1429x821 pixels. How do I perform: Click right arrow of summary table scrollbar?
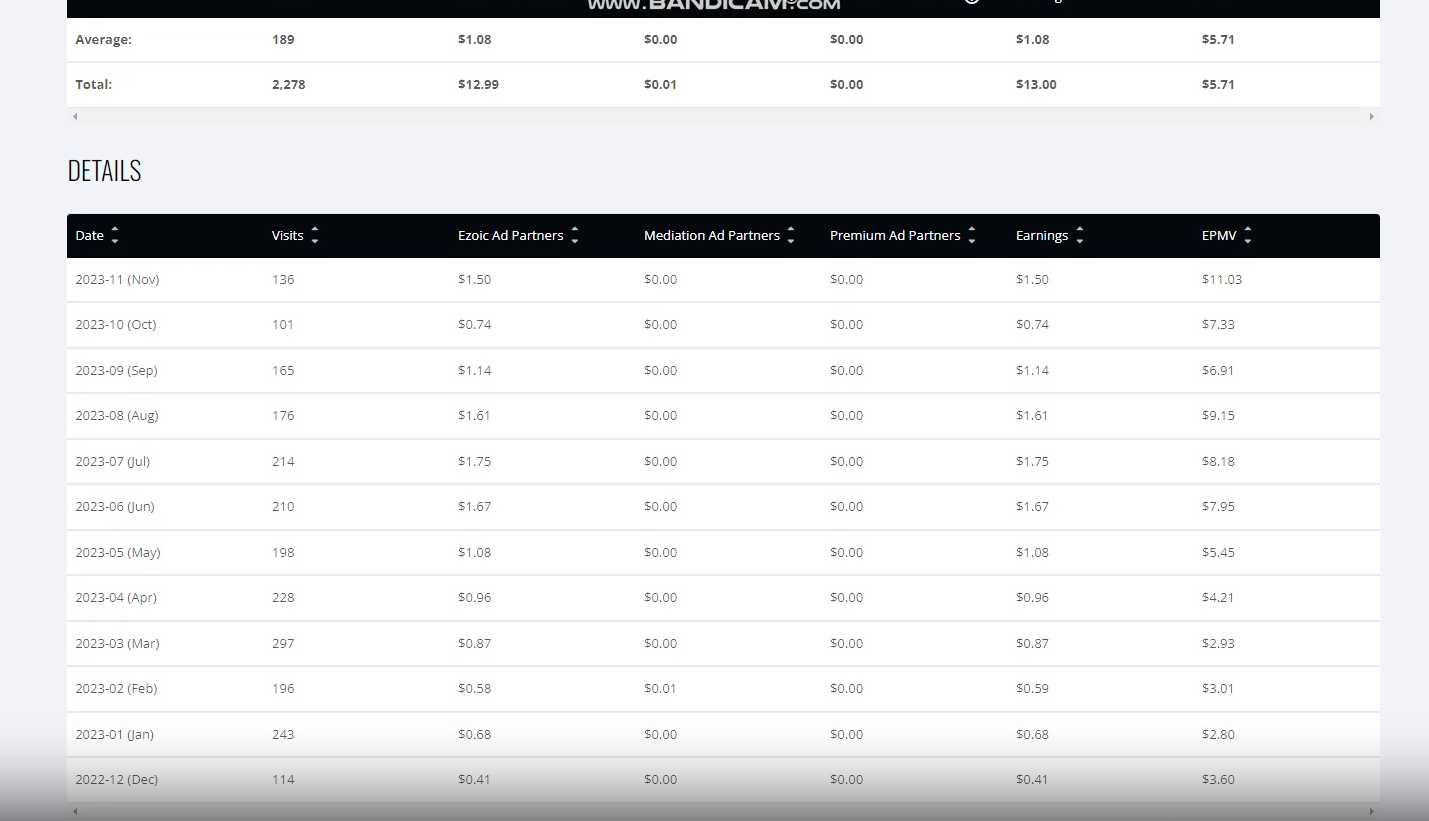pos(1372,117)
